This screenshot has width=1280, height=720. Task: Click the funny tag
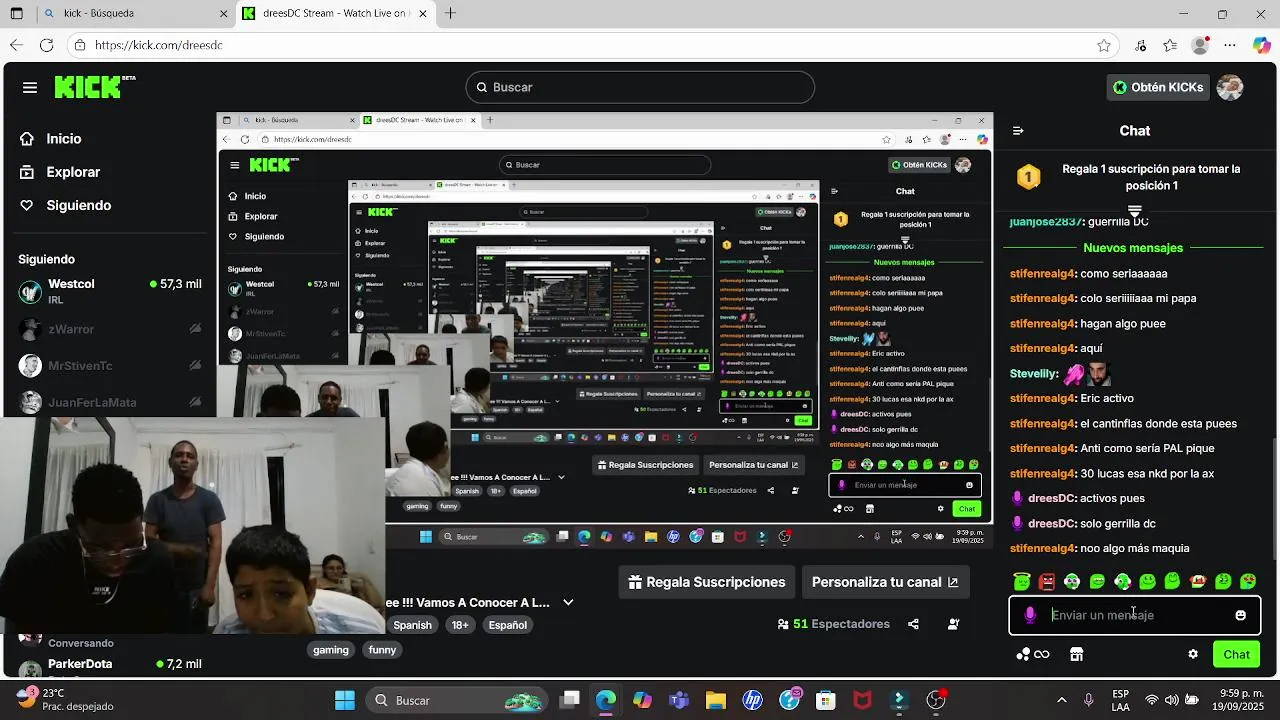[382, 650]
